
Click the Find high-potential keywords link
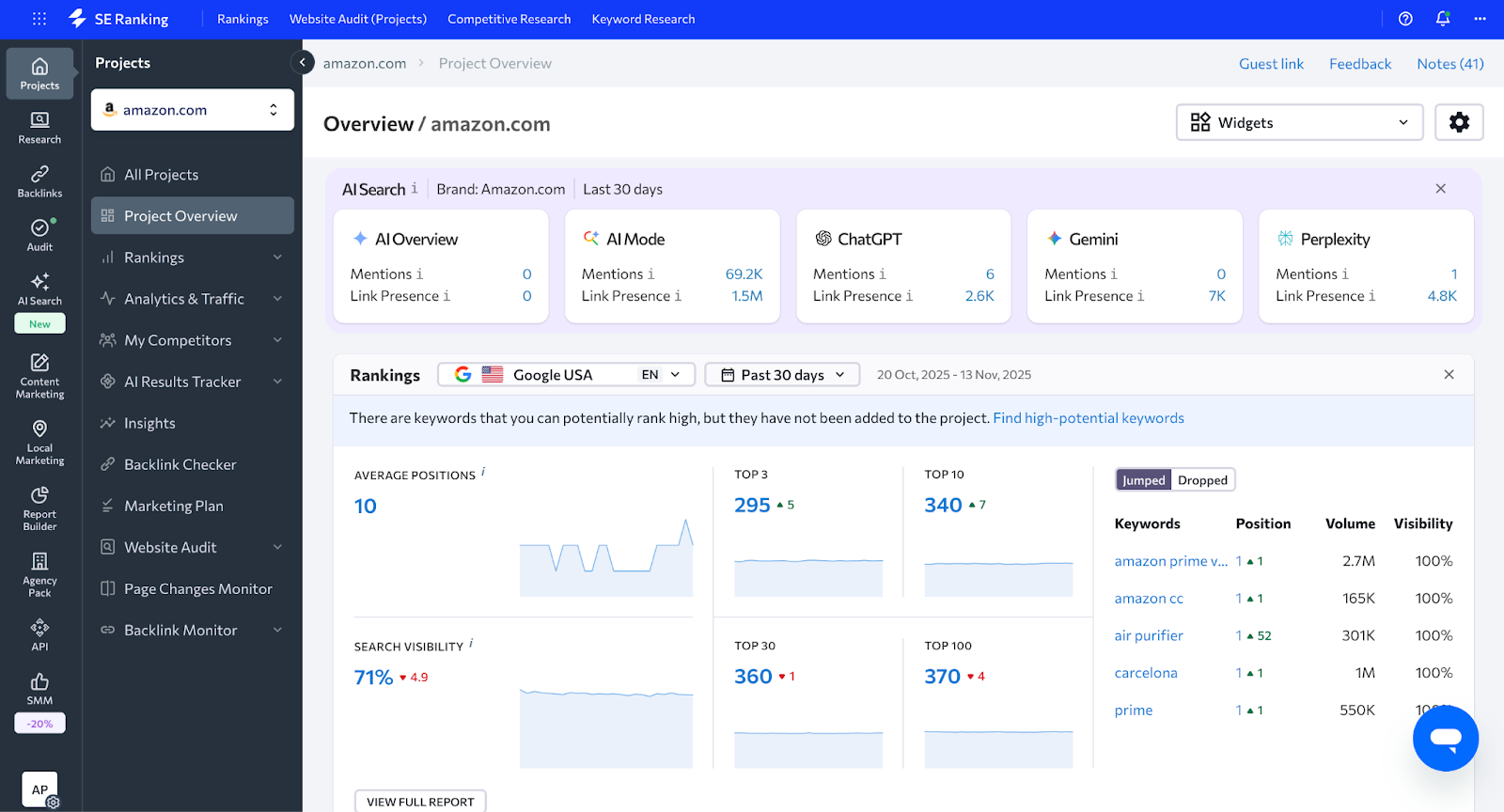point(1089,418)
